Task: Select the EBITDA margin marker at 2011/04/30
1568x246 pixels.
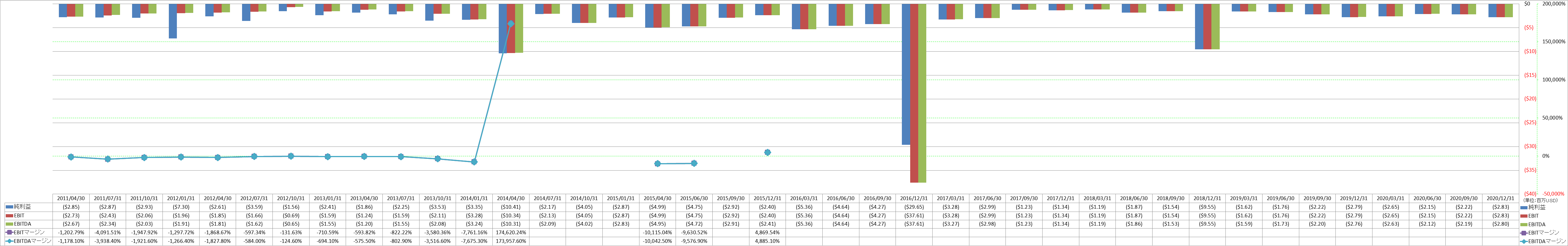Action: pos(71,157)
